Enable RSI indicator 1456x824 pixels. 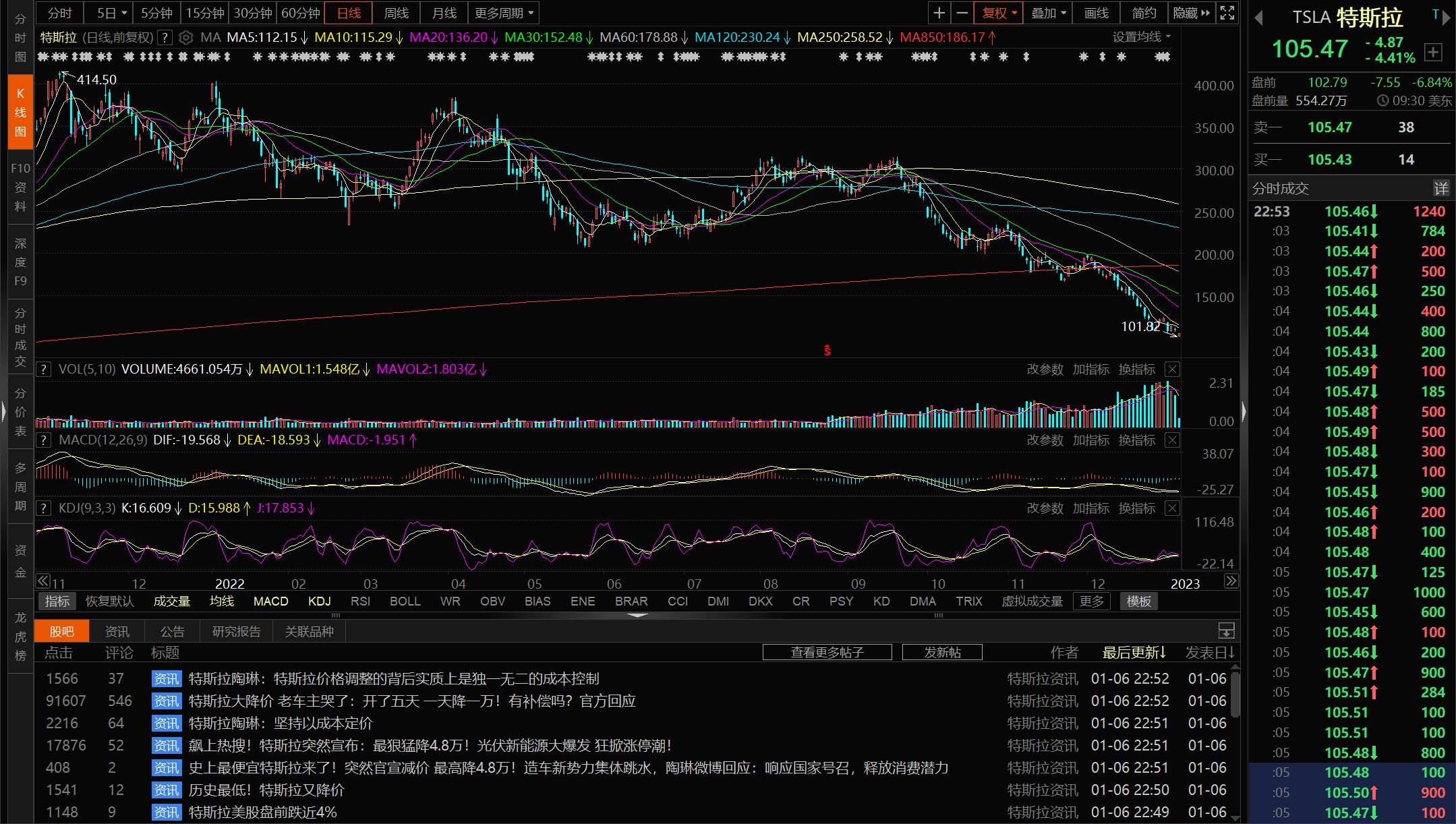[x=361, y=601]
